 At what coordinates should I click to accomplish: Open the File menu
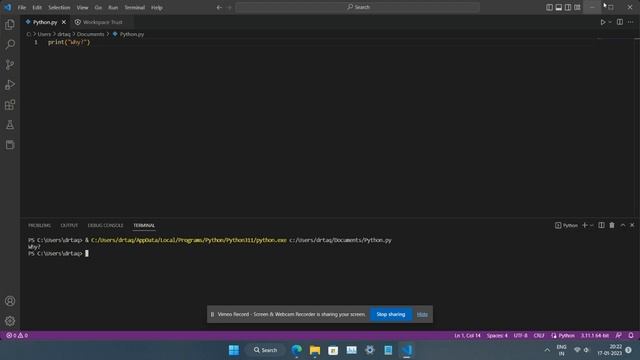[x=22, y=7]
